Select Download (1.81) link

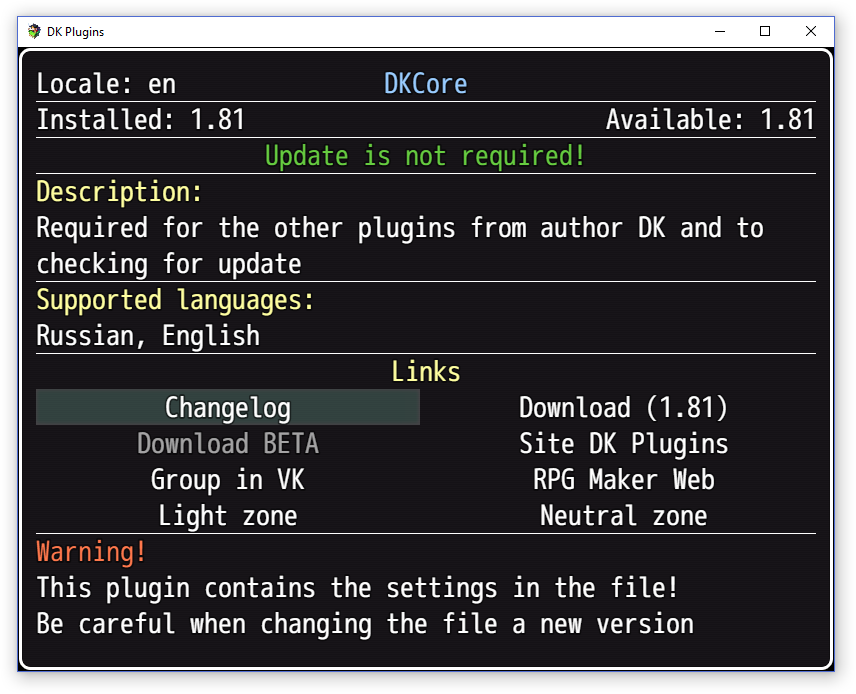623,408
